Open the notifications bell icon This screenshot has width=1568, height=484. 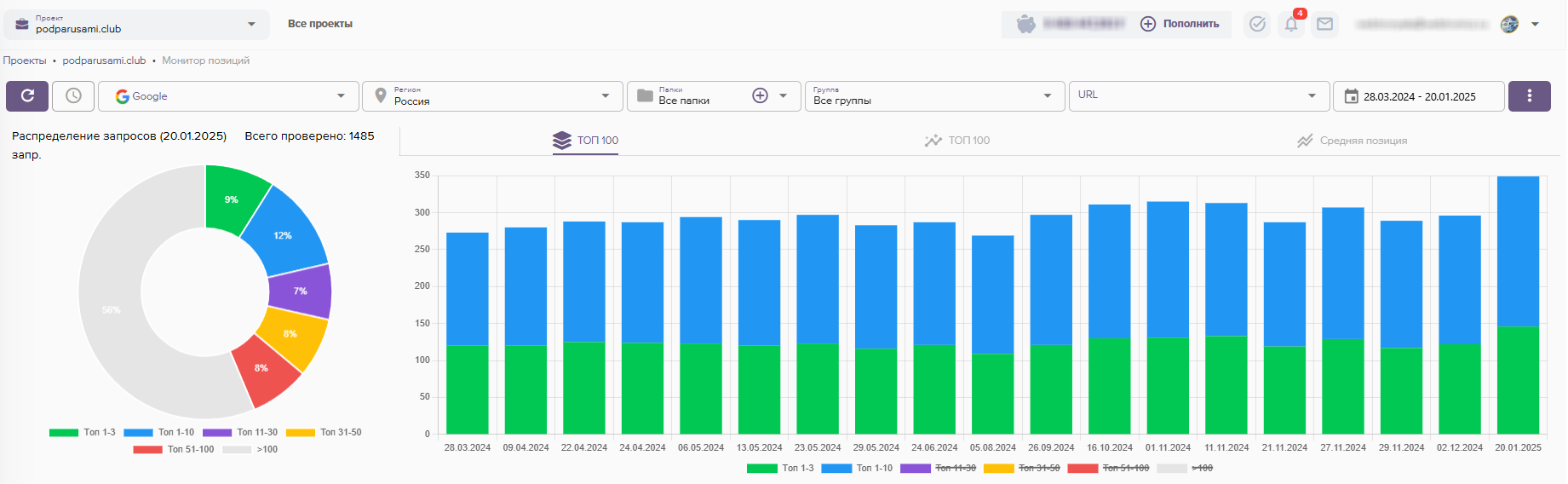[1291, 24]
